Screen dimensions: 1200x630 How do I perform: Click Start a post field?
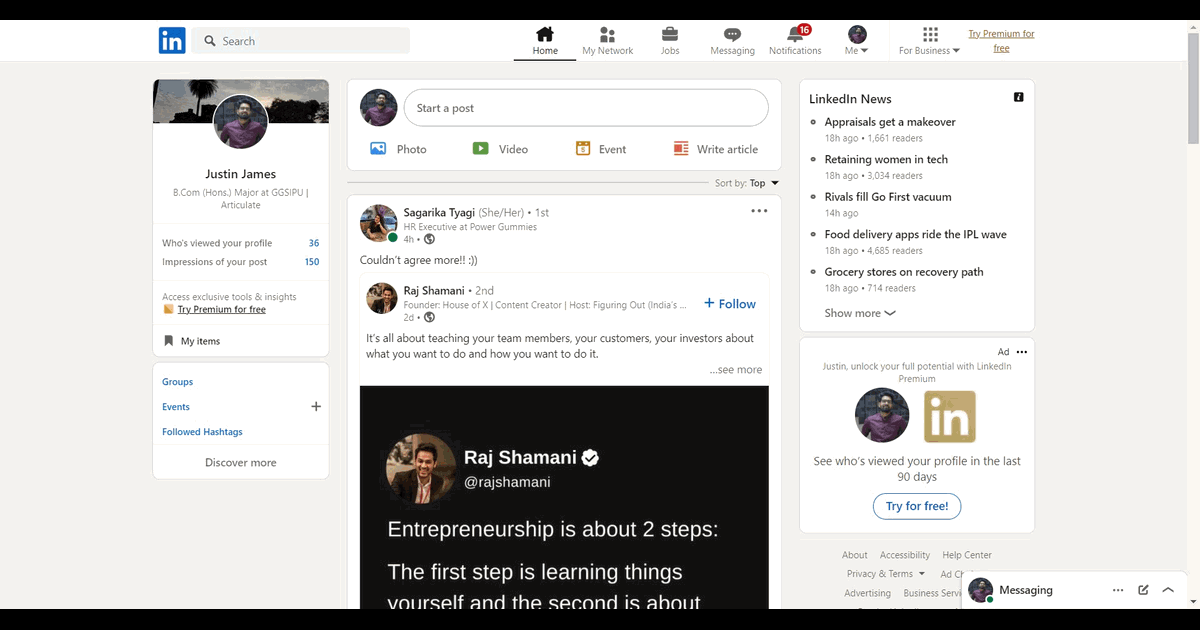click(586, 108)
